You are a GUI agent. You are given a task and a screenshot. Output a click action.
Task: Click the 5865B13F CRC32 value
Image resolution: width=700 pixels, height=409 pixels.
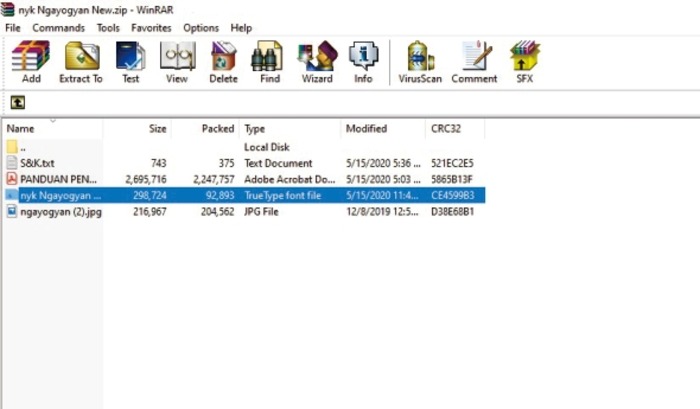(x=452, y=179)
